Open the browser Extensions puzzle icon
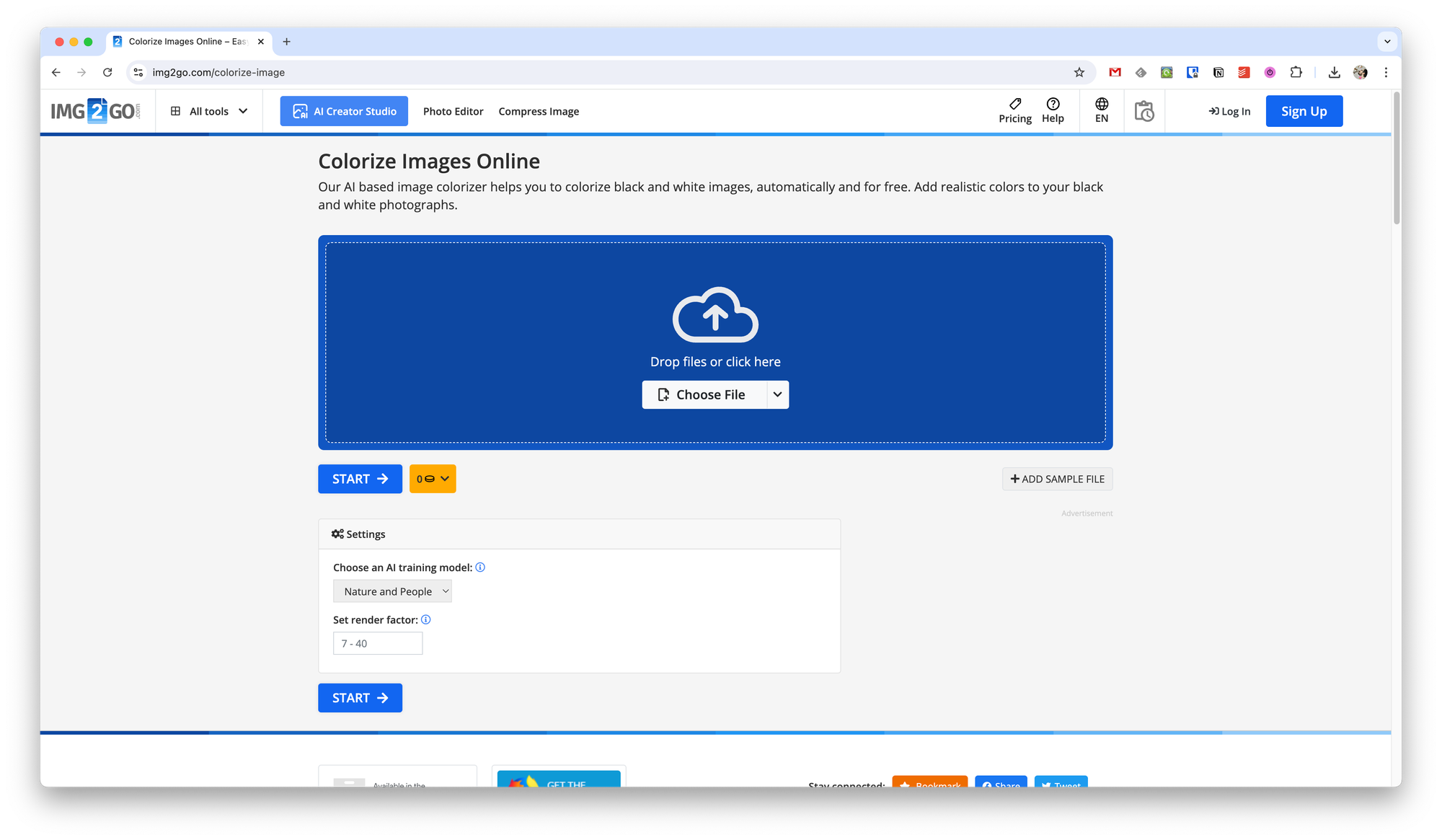The image size is (1442, 840). point(1296,72)
